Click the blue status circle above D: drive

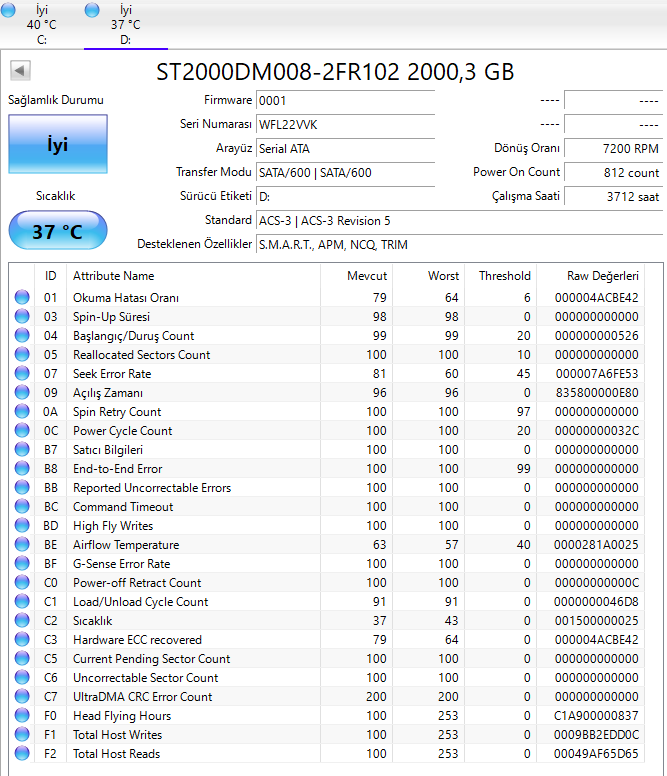[x=92, y=10]
